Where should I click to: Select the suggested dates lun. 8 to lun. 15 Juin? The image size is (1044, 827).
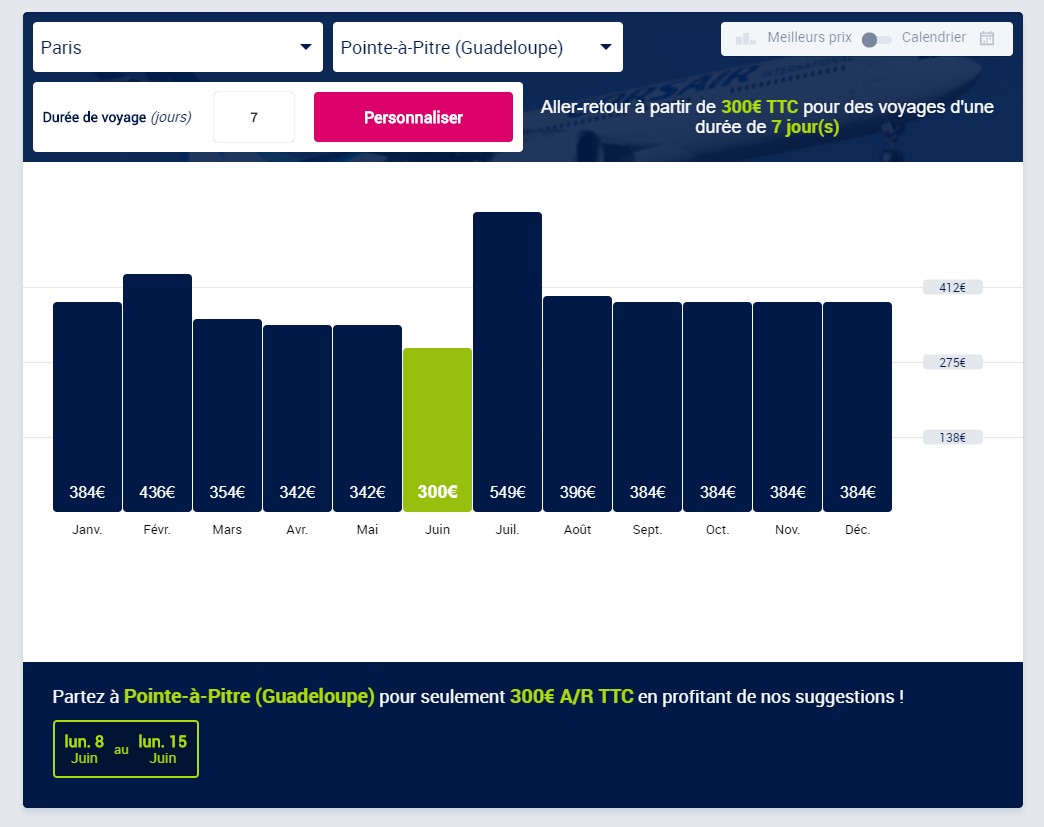click(126, 749)
